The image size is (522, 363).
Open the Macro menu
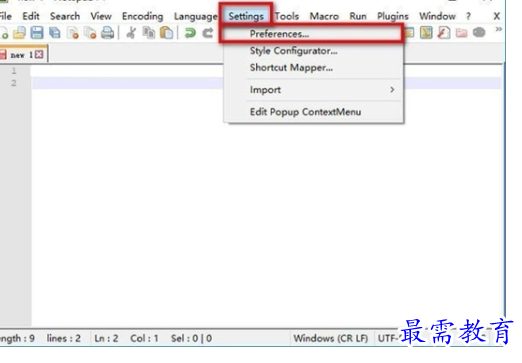click(324, 16)
